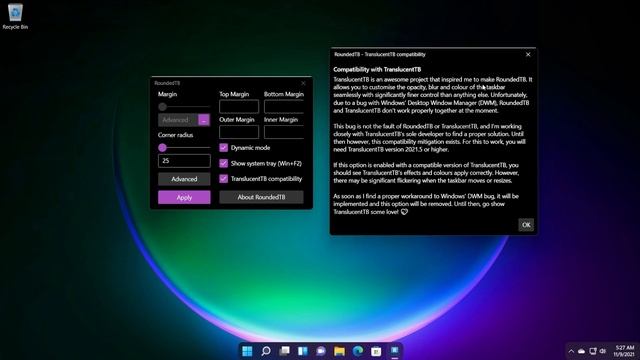Focus the Outer Margin input field
This screenshot has height=360, width=640.
pyautogui.click(x=239, y=132)
